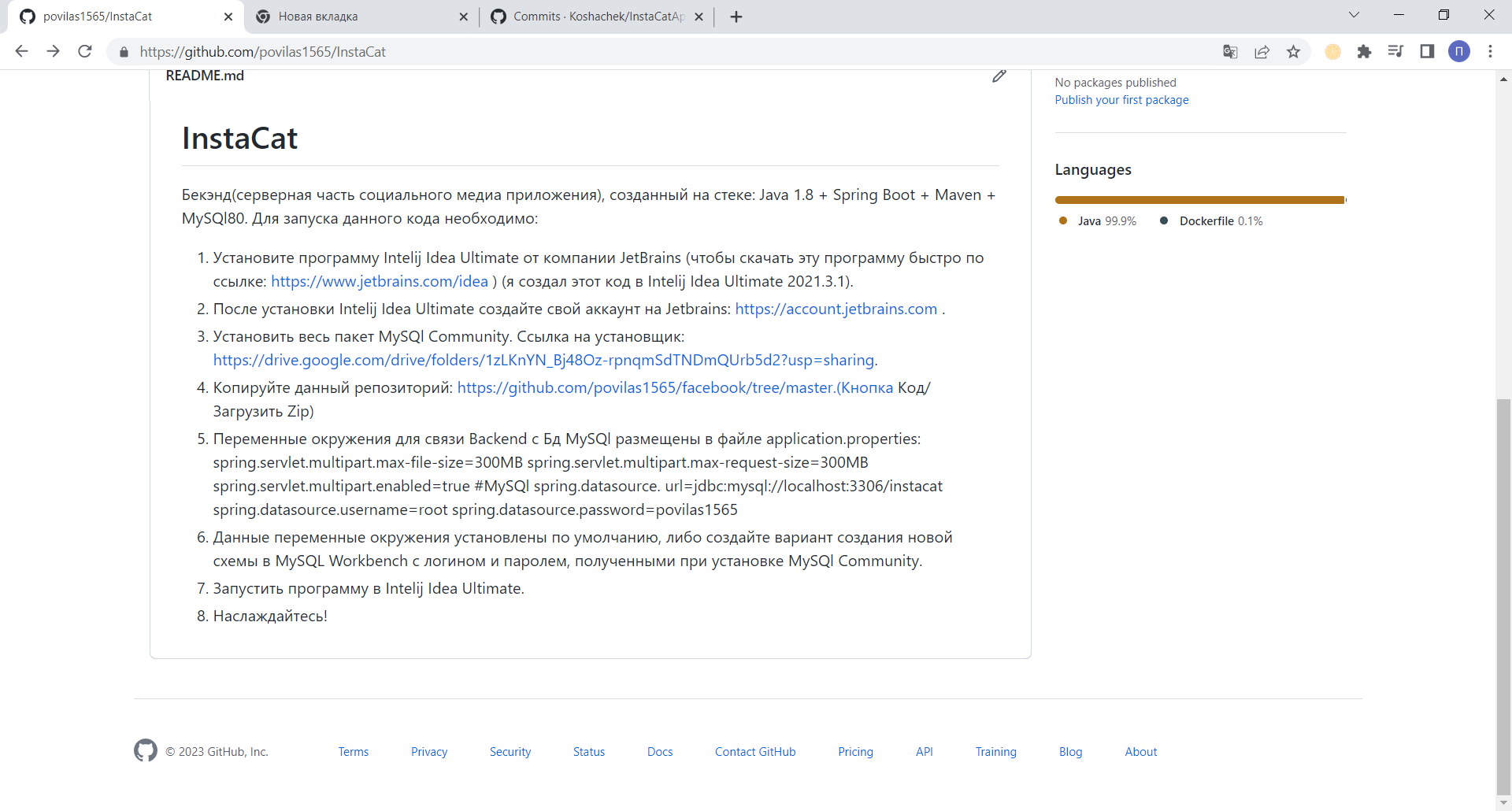The height and width of the screenshot is (811, 1512).
Task: Switch to Commits Koshachek/InstaCatApp tab
Action: 597,17
